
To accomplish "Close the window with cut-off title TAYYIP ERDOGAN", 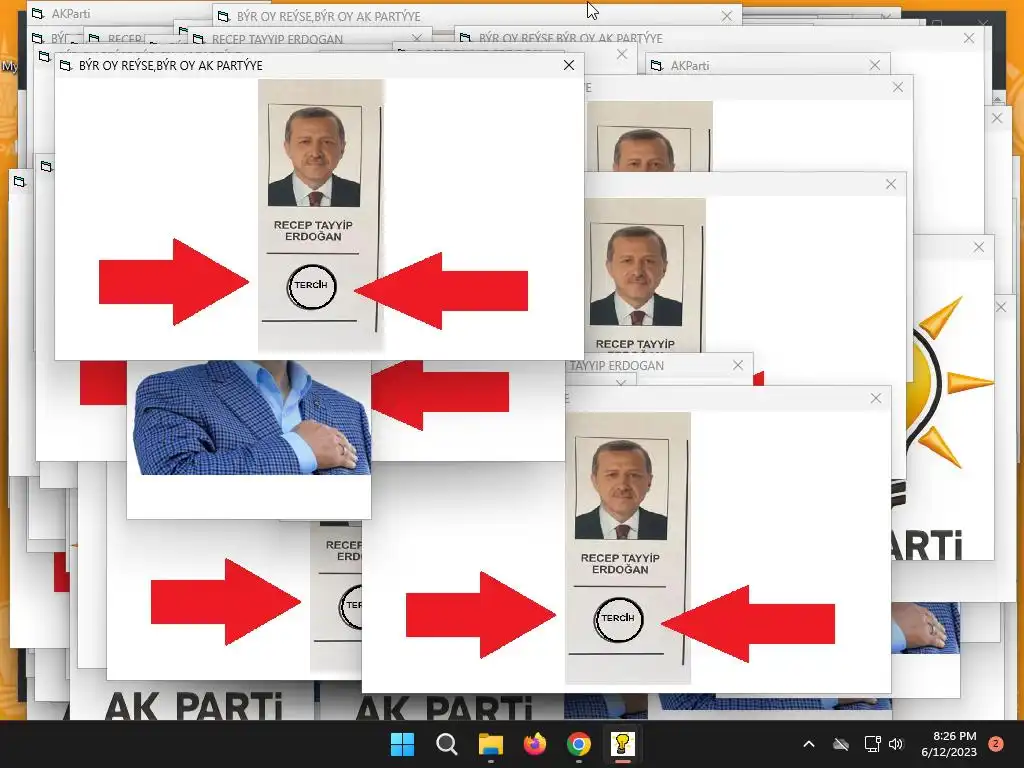I will pyautogui.click(x=738, y=365).
